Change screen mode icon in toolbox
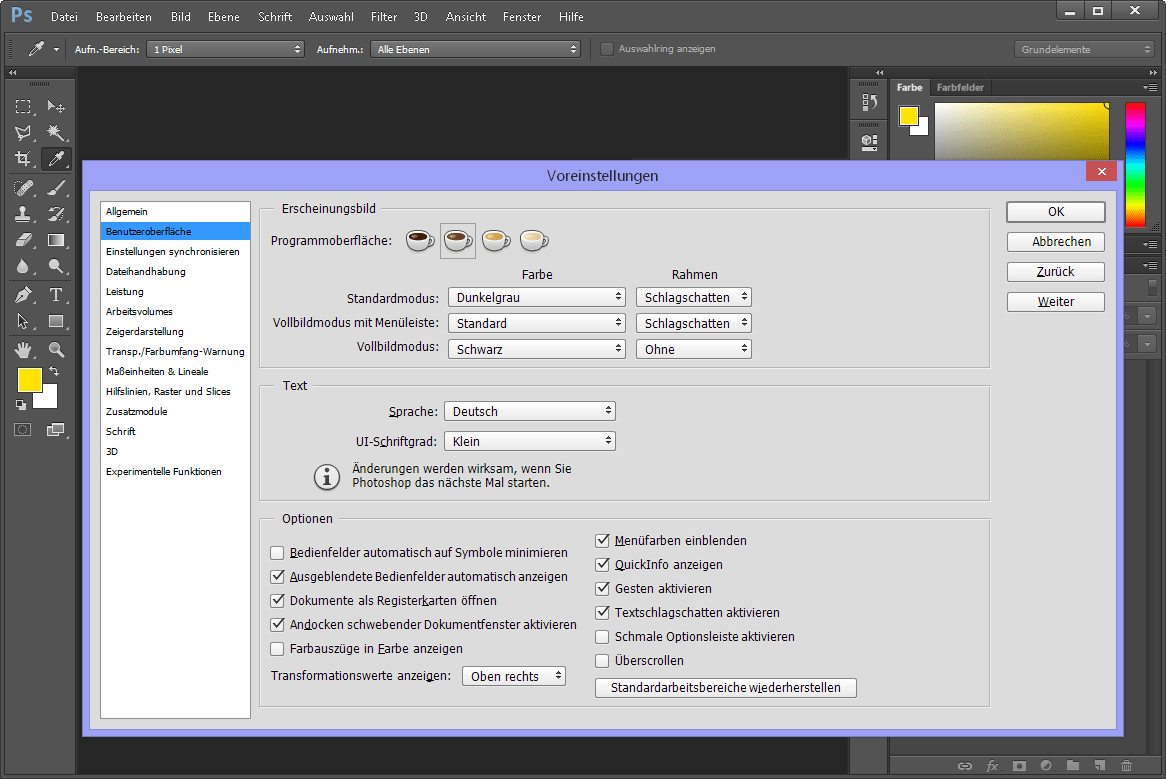The image size is (1166, 779). pos(56,430)
